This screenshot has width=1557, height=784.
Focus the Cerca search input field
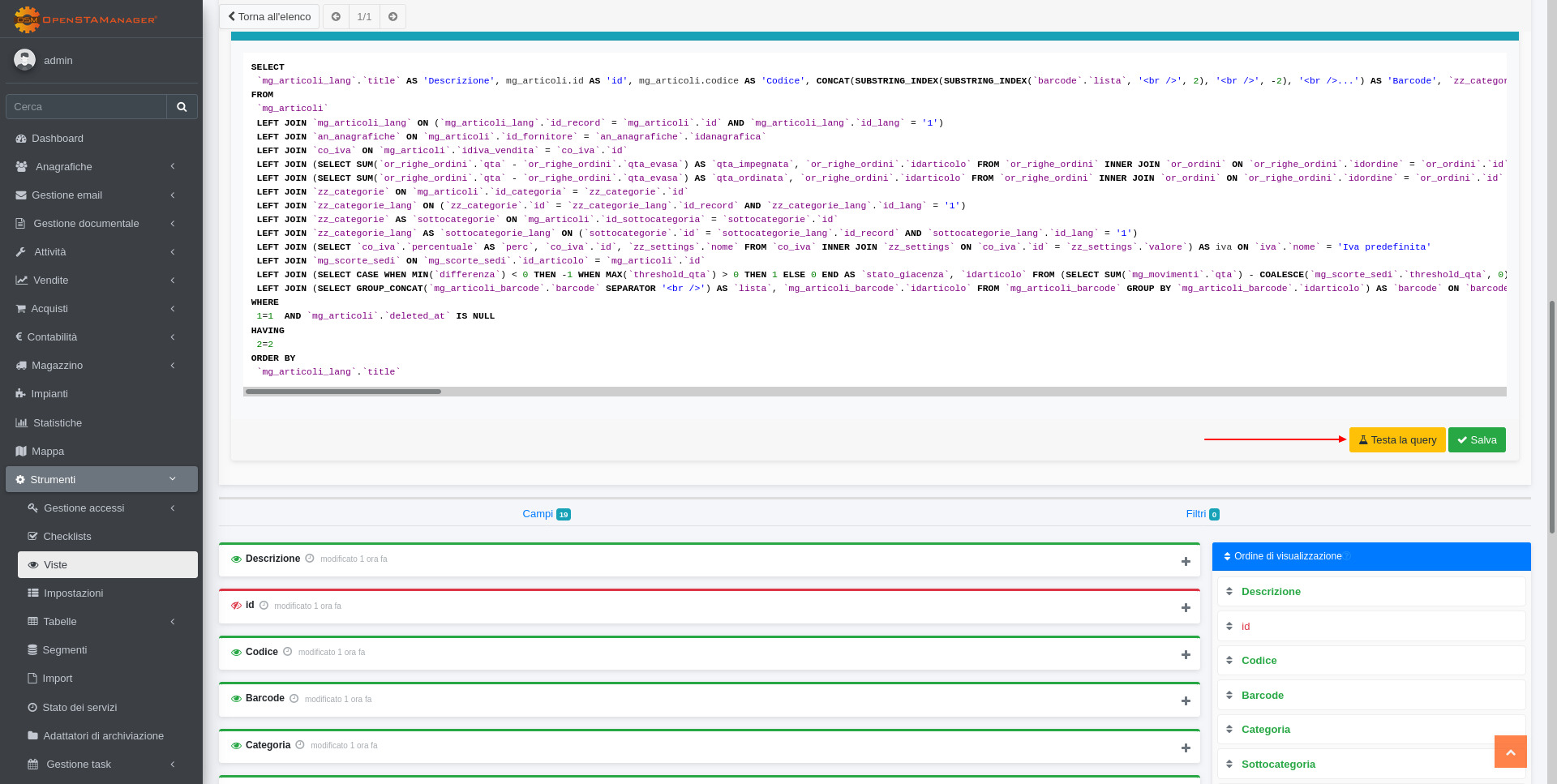[86, 107]
